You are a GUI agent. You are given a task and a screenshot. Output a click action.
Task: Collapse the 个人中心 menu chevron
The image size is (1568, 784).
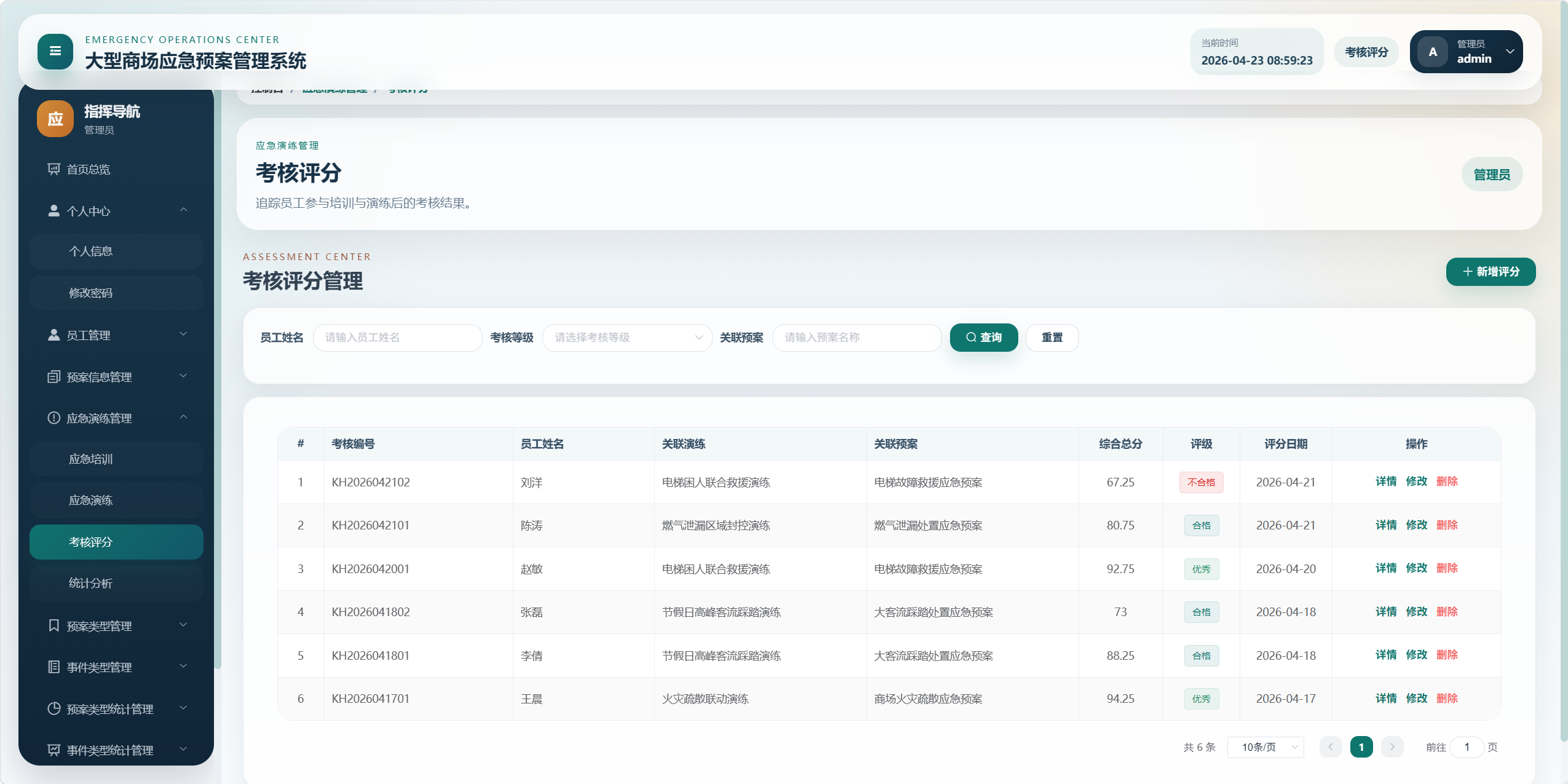pos(183,210)
